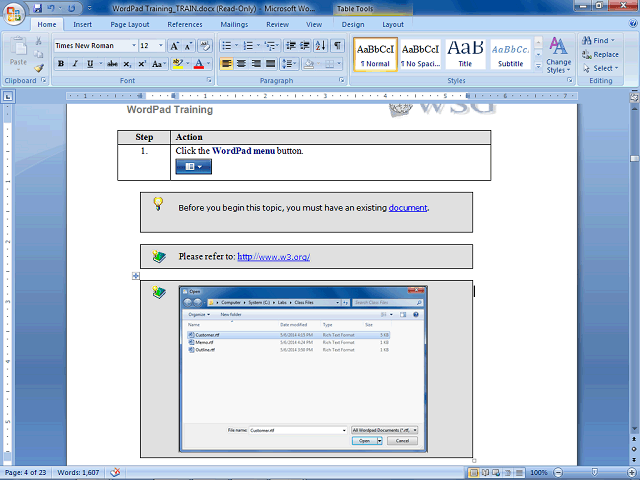Click the Words: 1,607 status bar
The image size is (640, 480).
coord(78,473)
